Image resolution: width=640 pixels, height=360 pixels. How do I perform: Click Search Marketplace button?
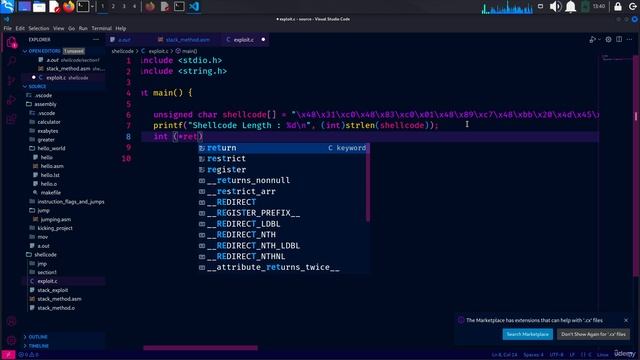tap(527, 334)
